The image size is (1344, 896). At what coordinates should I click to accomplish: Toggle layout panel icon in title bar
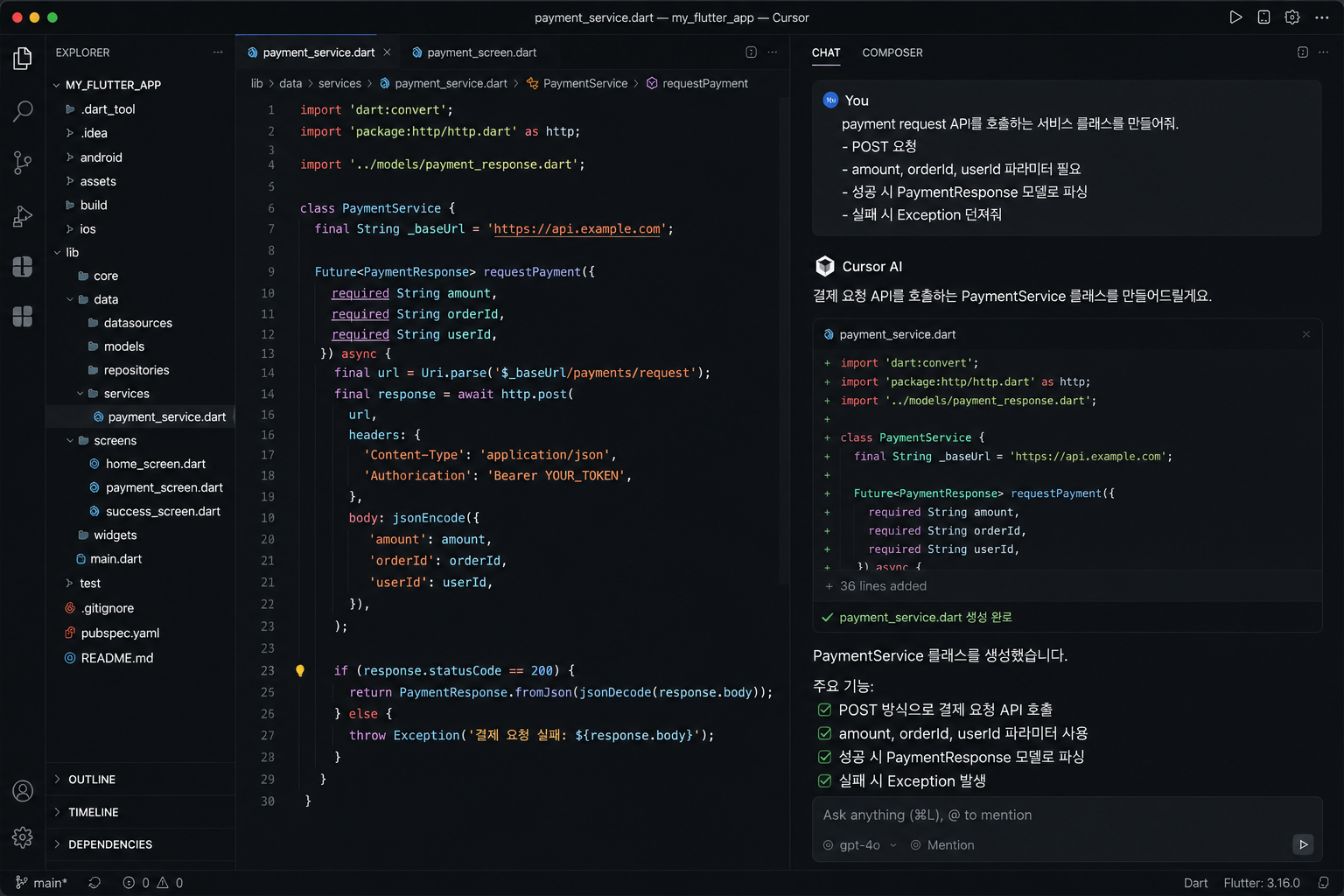pos(1263,17)
